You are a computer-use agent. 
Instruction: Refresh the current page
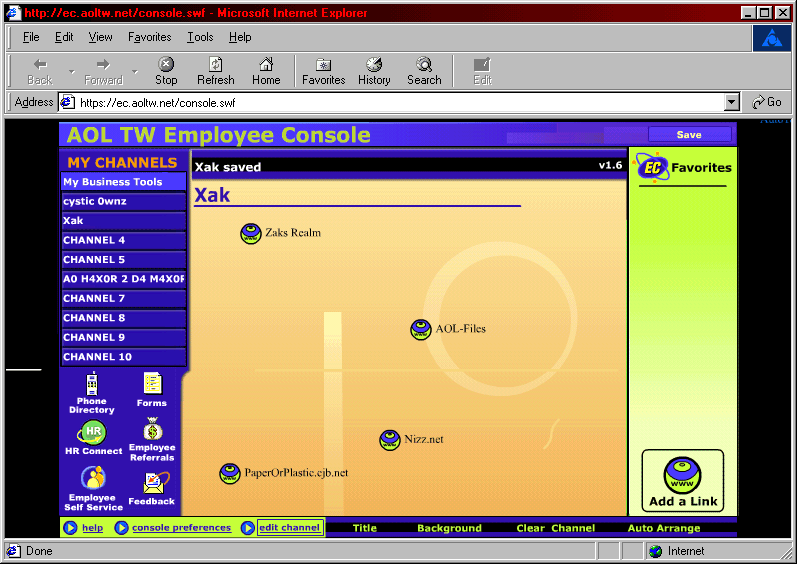click(x=216, y=71)
